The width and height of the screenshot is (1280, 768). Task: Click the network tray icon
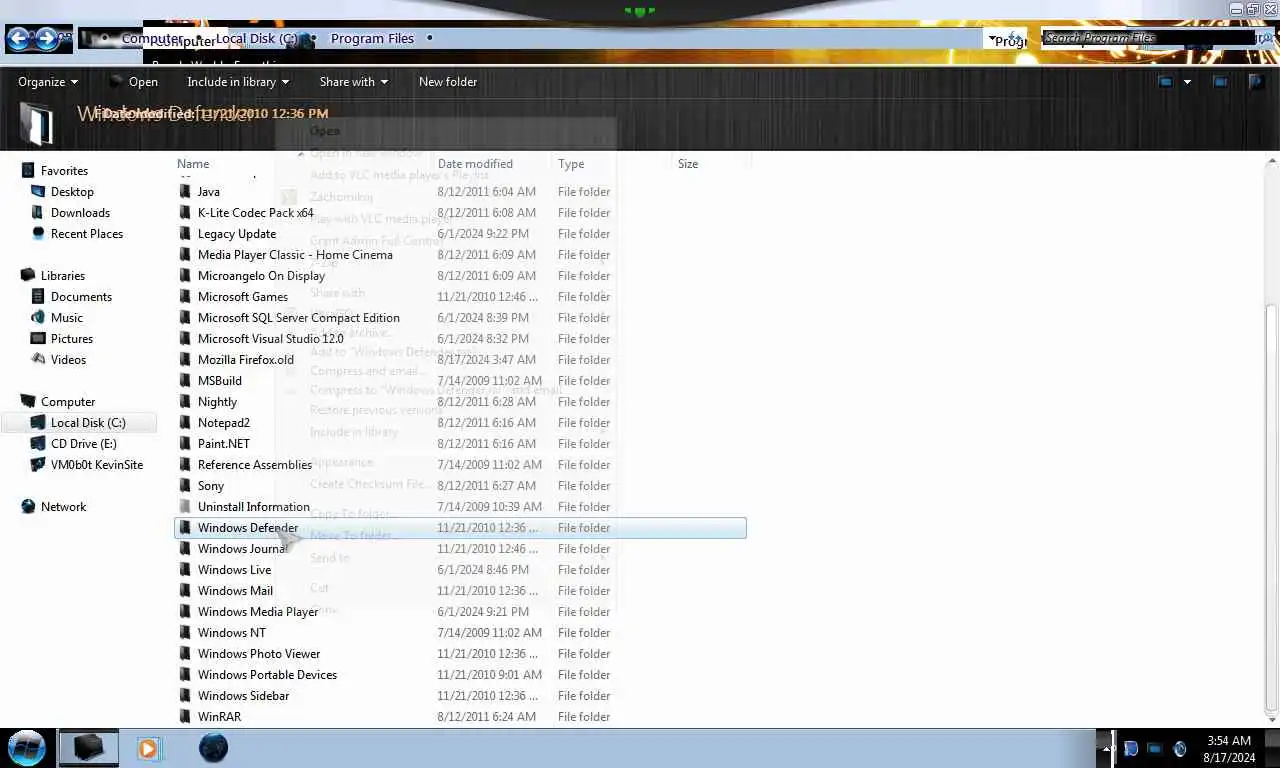click(x=1154, y=748)
